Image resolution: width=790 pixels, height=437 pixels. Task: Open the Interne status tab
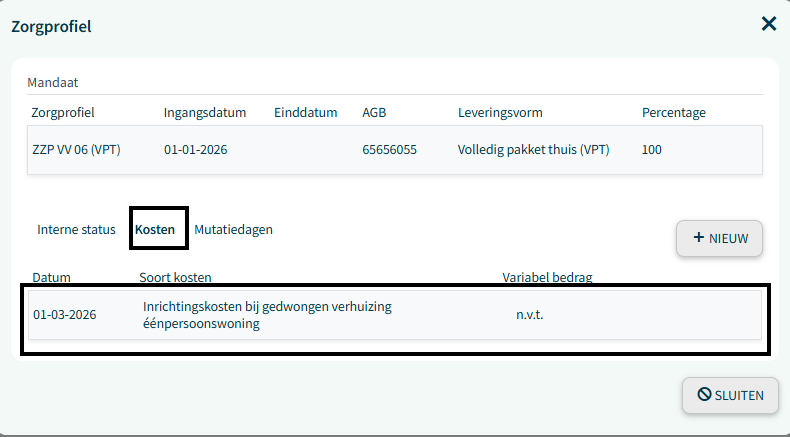point(76,229)
